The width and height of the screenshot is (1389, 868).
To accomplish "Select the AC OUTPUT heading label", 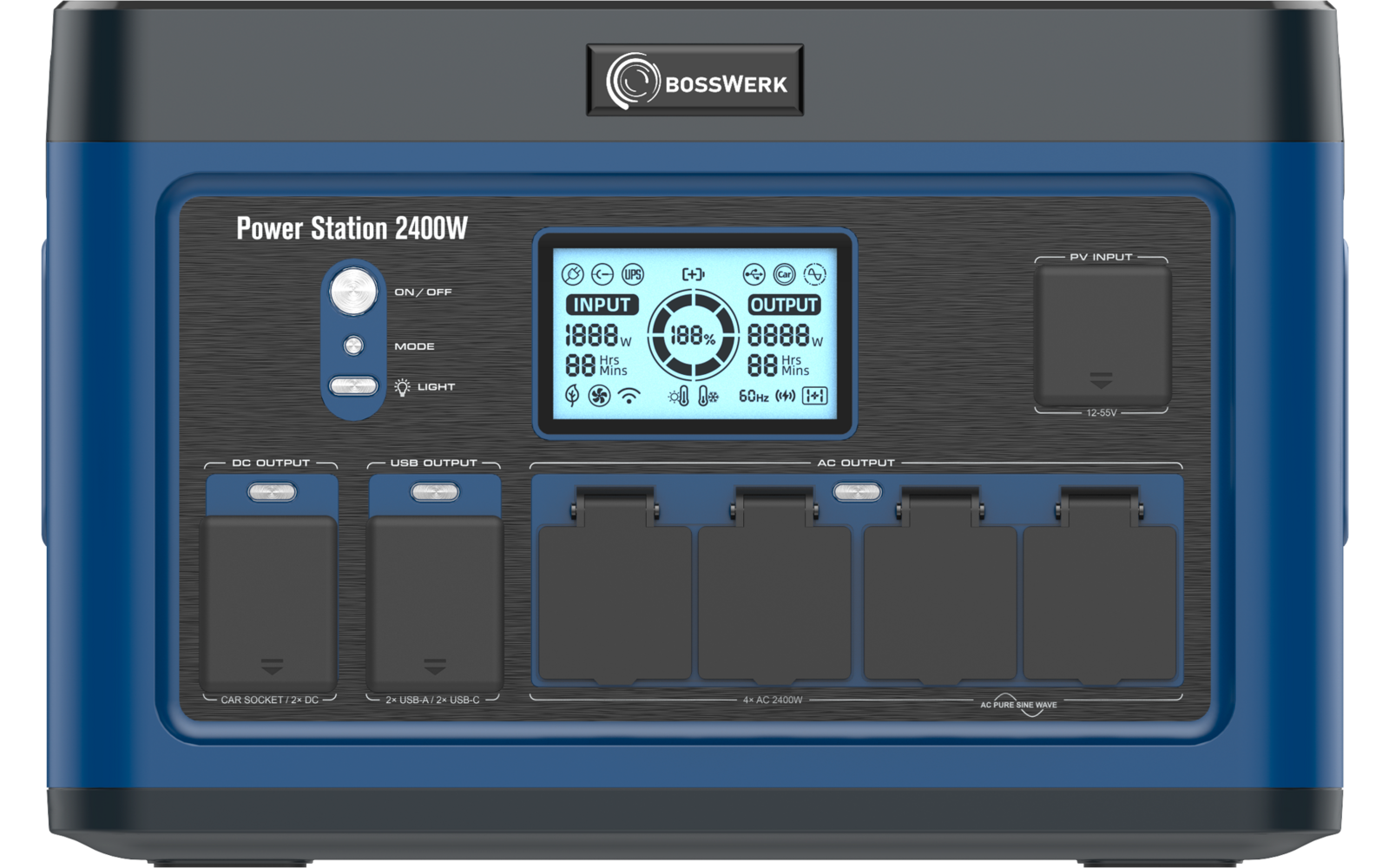I will (856, 463).
